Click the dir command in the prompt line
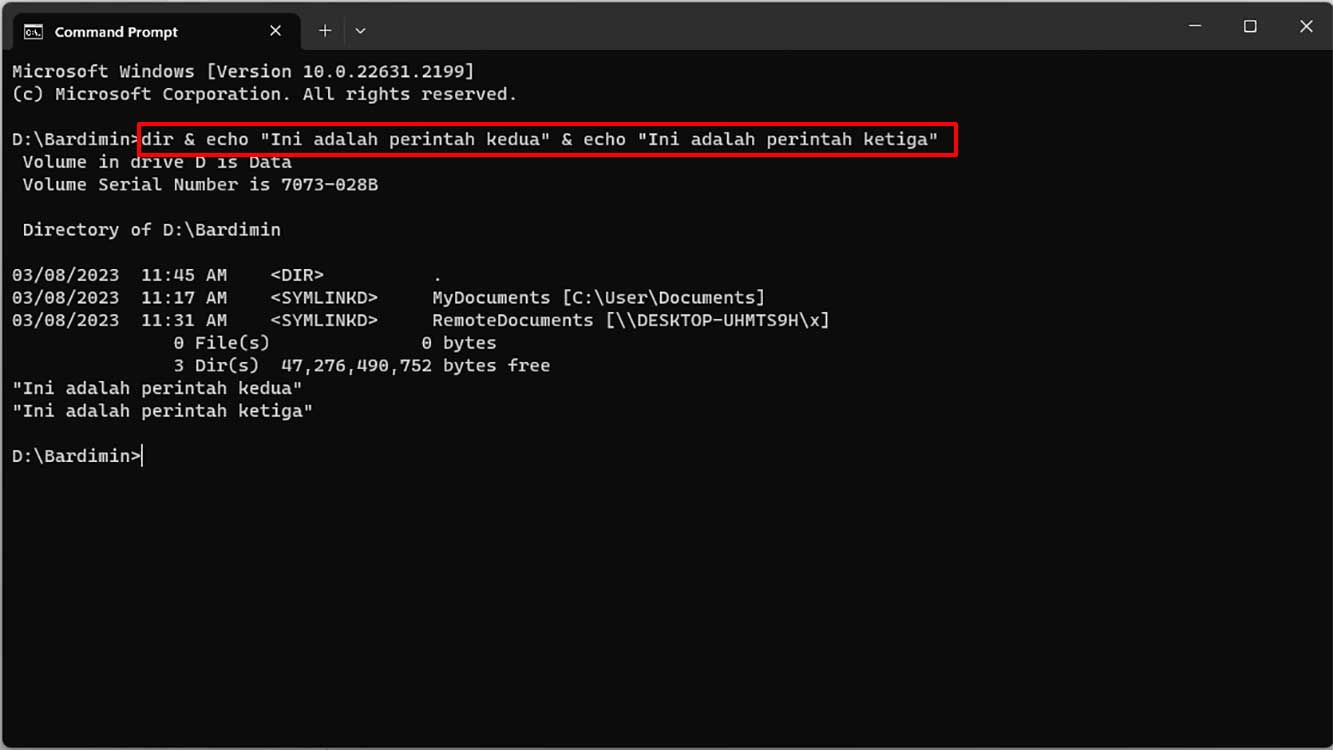The height and width of the screenshot is (750, 1333). (156, 139)
